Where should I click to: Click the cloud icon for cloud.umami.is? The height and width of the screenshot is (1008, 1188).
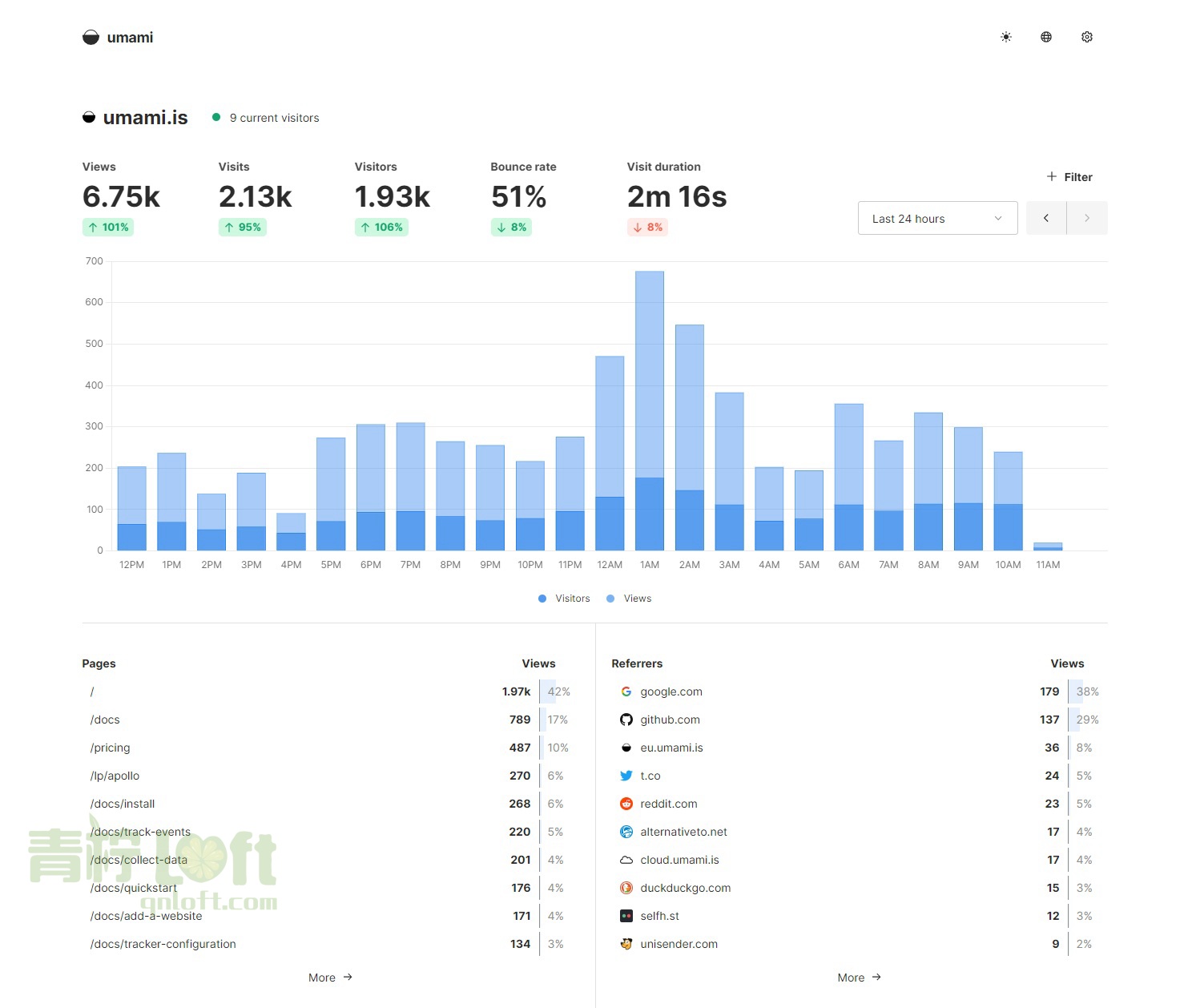click(626, 860)
